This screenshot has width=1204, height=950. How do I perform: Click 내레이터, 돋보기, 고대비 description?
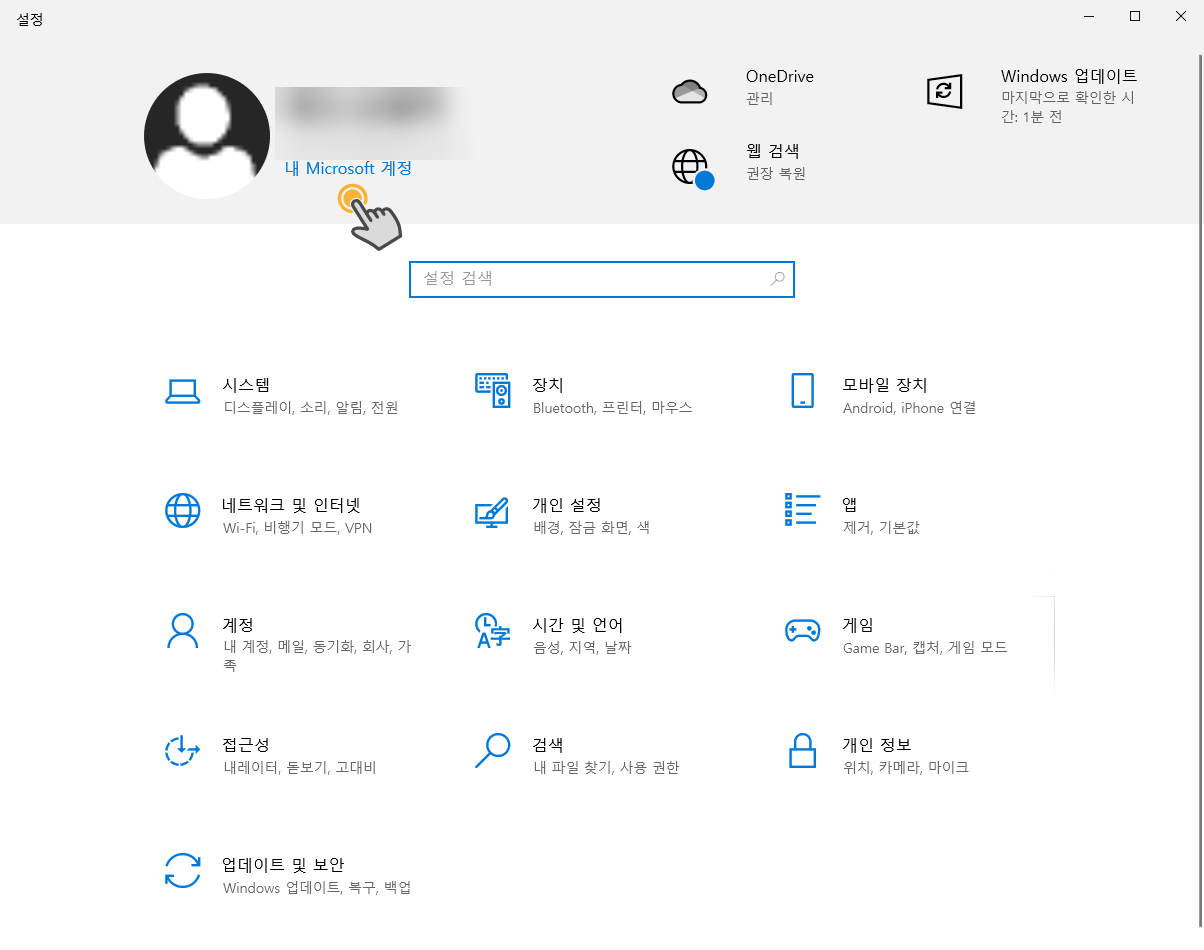pyautogui.click(x=299, y=768)
